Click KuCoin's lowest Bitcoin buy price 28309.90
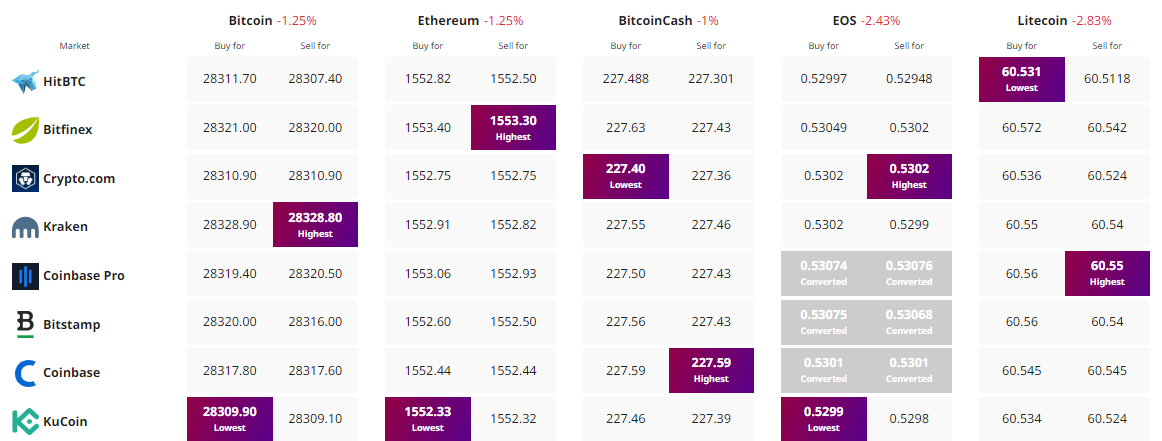This screenshot has width=1162, height=441. pos(229,420)
